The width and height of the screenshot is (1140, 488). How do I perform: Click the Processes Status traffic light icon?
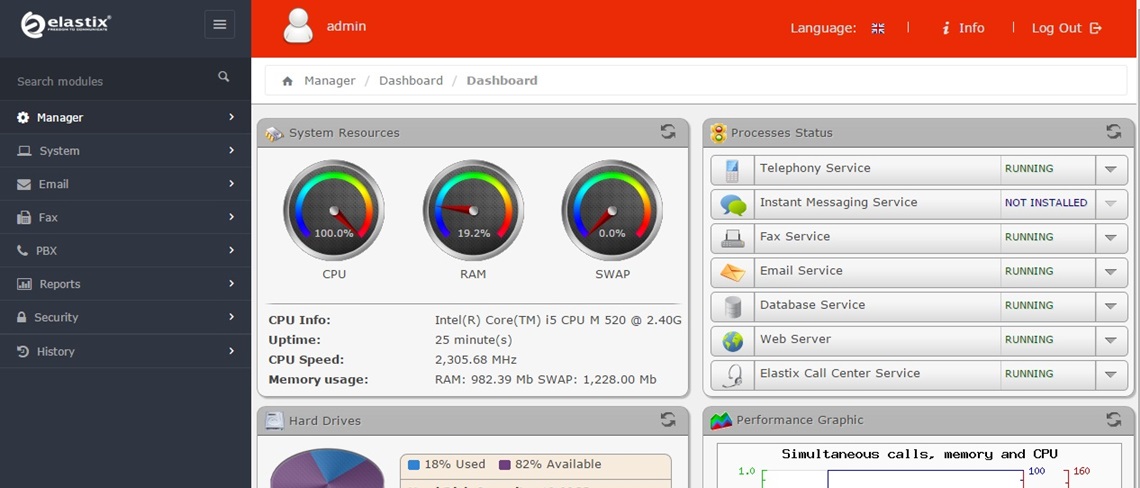click(x=718, y=132)
